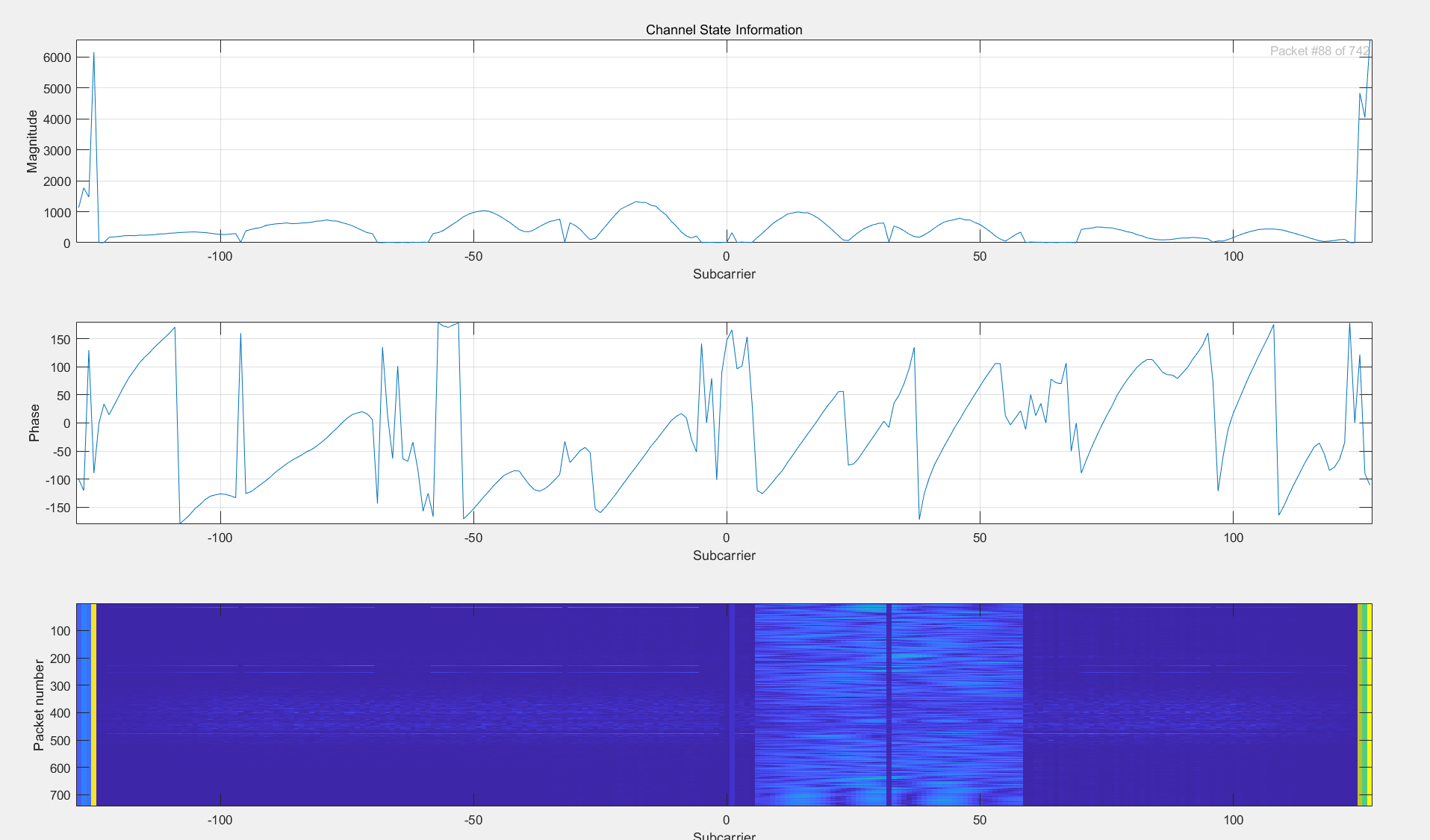
Task: Click the 0 subcarrier tick under the heatmap
Action: point(725,819)
